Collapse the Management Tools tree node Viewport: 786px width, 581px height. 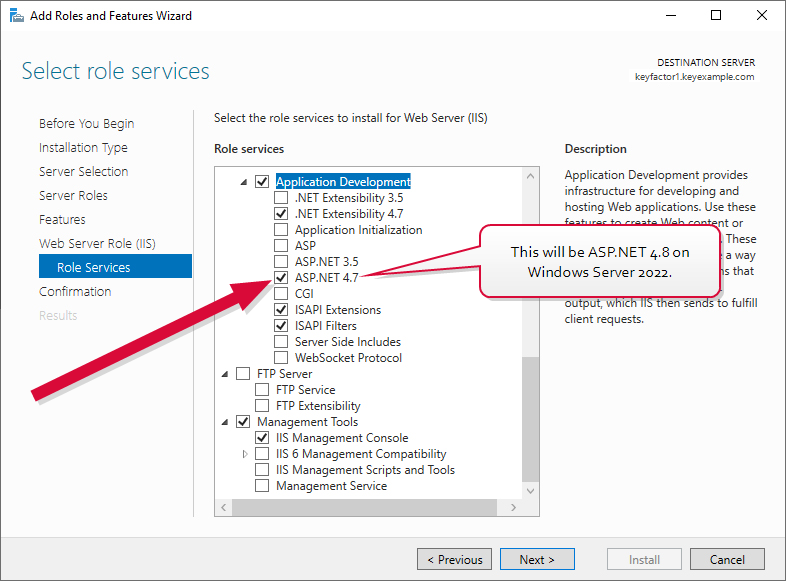225,422
